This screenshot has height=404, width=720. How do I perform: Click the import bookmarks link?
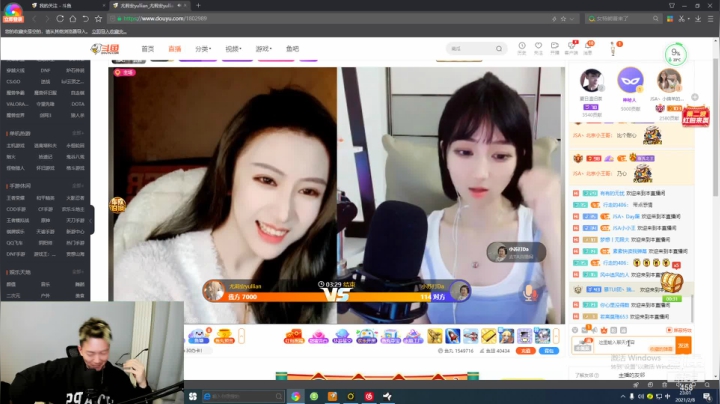pyautogui.click(x=109, y=32)
